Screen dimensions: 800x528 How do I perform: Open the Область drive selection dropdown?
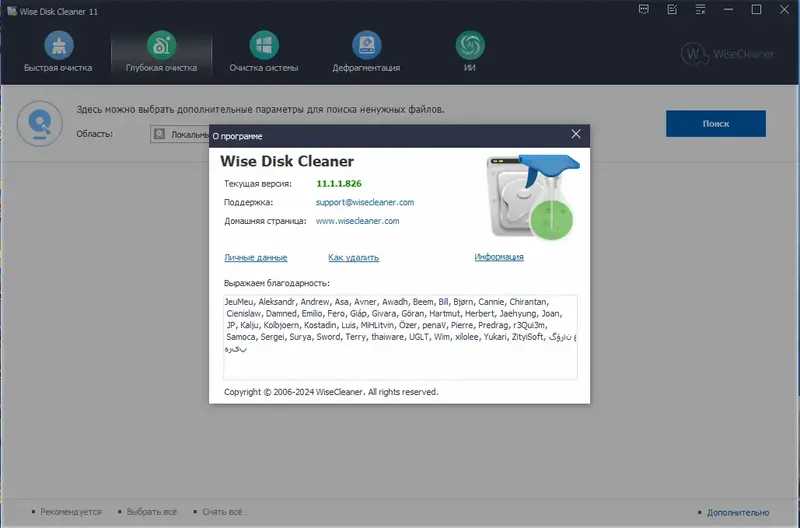180,134
